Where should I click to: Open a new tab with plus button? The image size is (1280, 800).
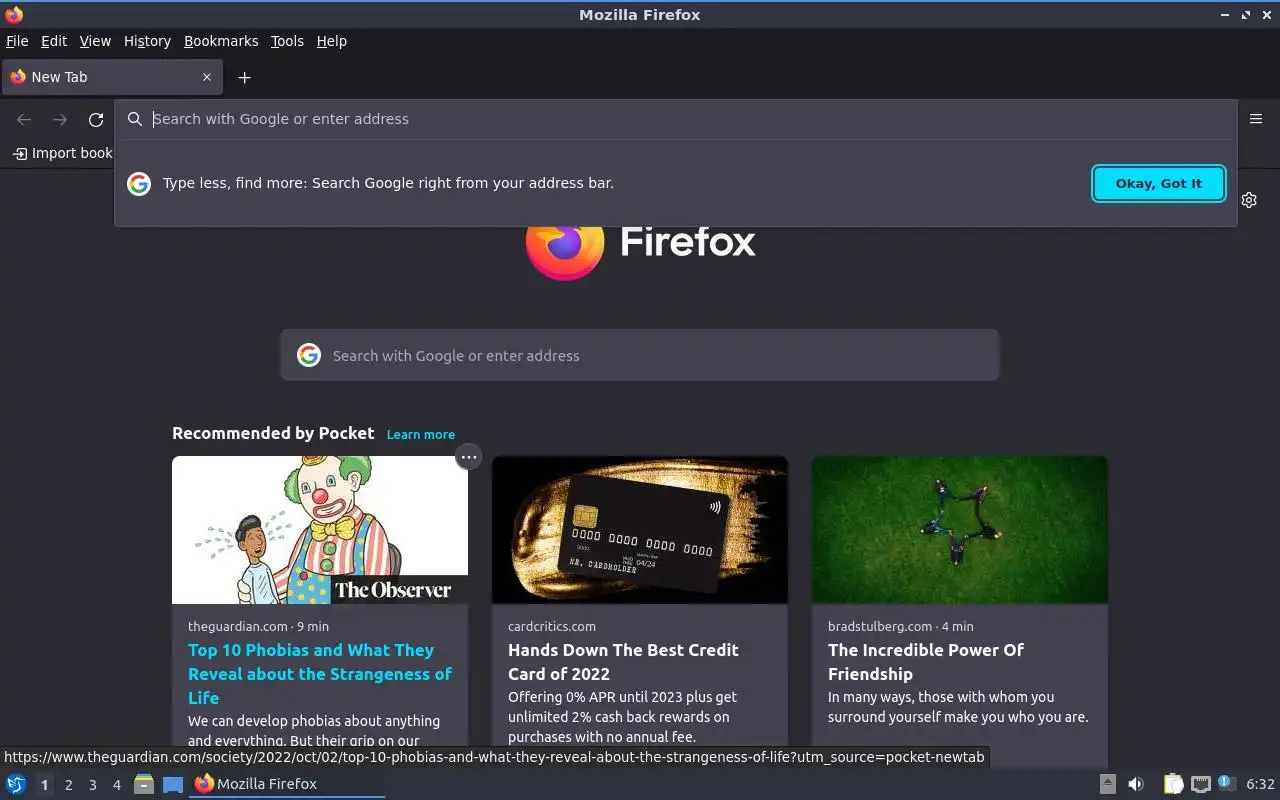pos(244,77)
